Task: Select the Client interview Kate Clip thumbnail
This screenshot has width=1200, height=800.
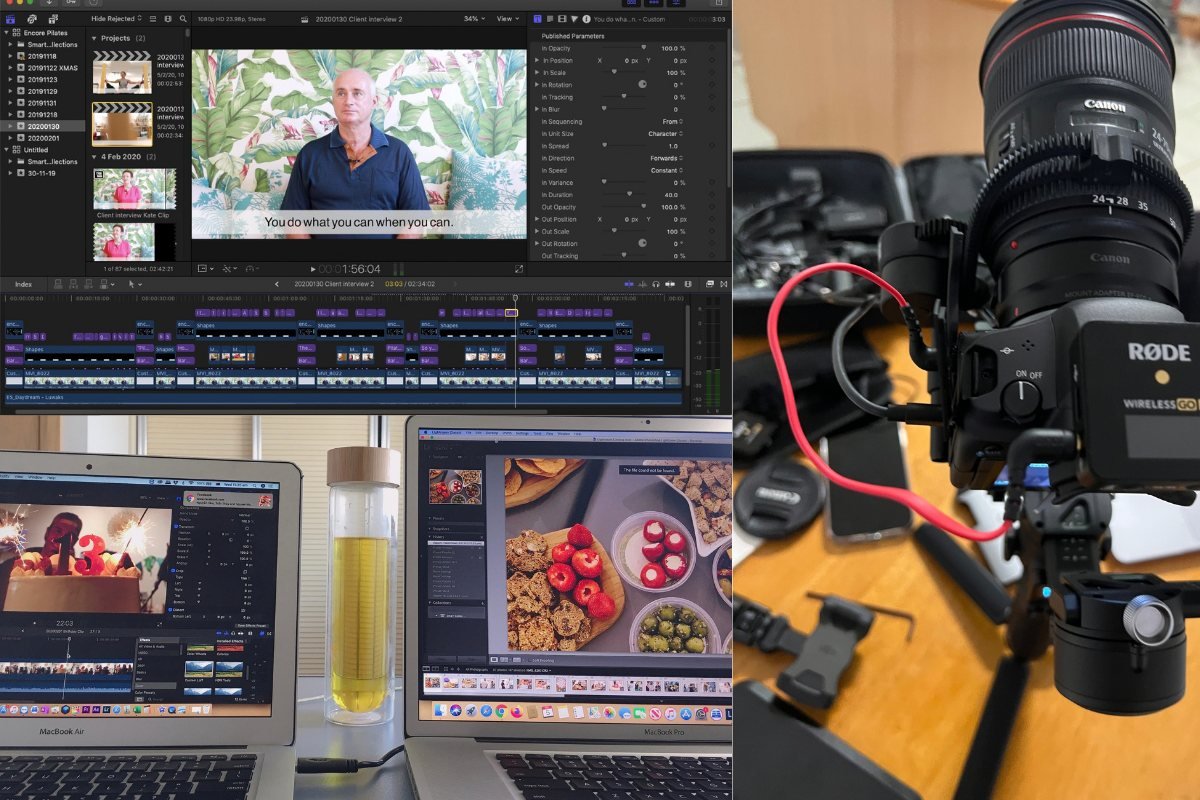Action: [134, 188]
